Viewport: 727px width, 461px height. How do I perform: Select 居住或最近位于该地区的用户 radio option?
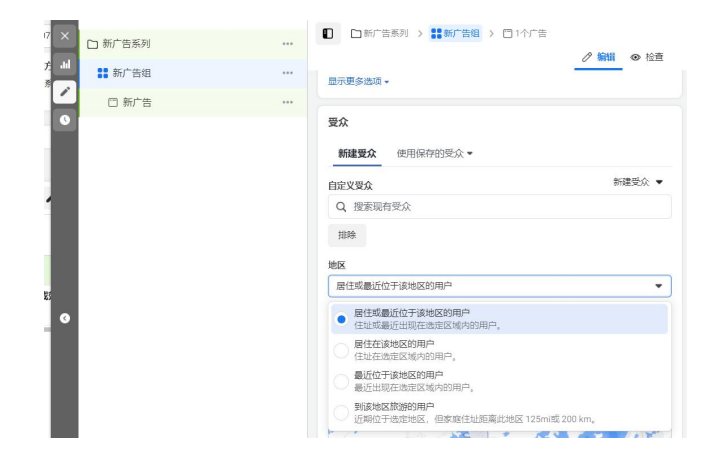click(342, 318)
